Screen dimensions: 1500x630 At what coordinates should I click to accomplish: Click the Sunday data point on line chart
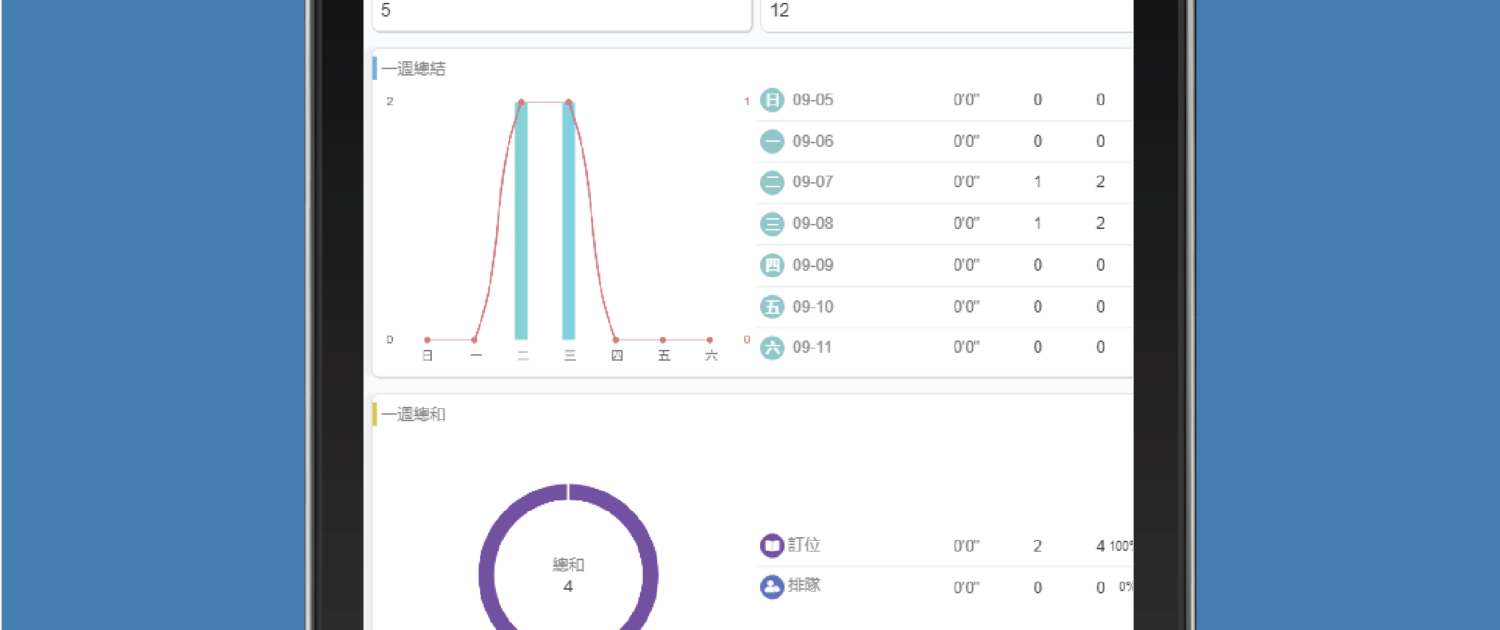coord(427,340)
